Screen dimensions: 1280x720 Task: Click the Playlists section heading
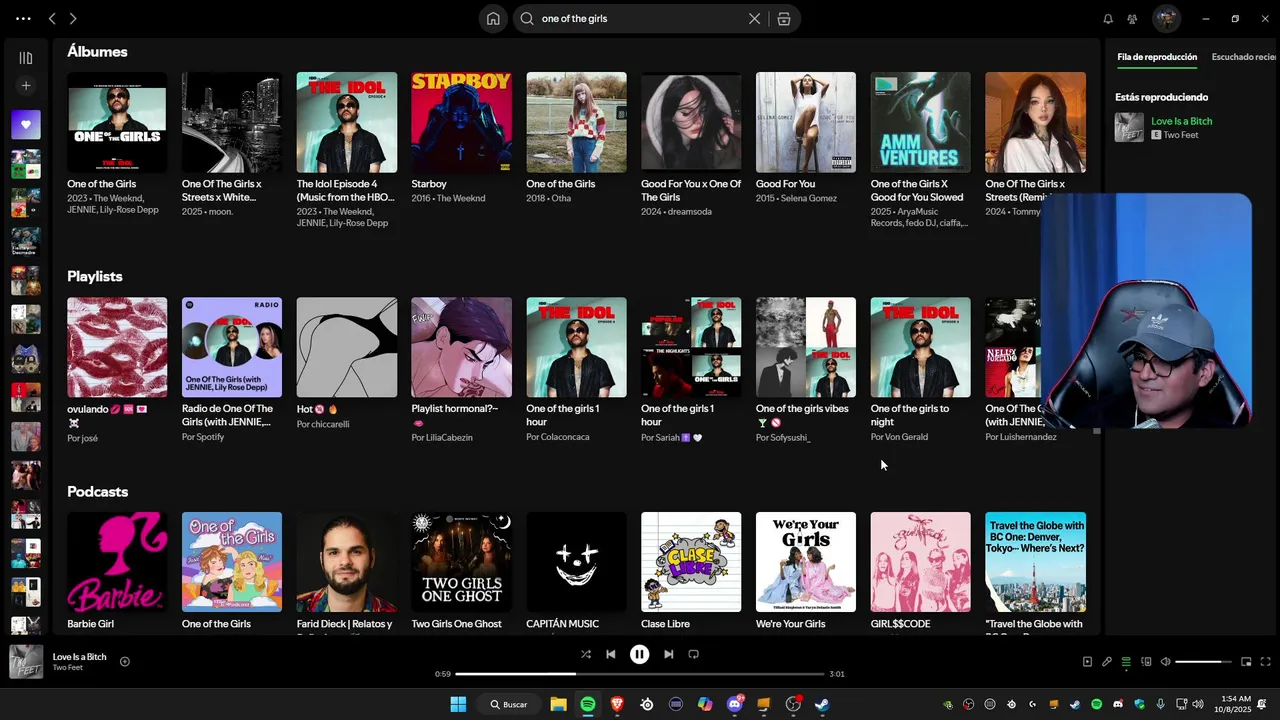95,276
